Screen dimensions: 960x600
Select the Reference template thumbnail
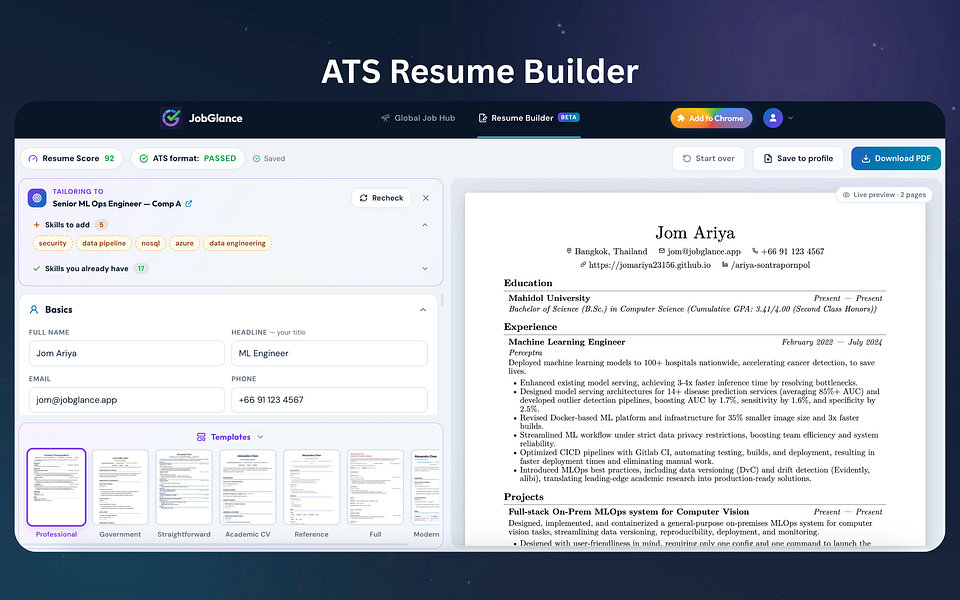click(311, 487)
